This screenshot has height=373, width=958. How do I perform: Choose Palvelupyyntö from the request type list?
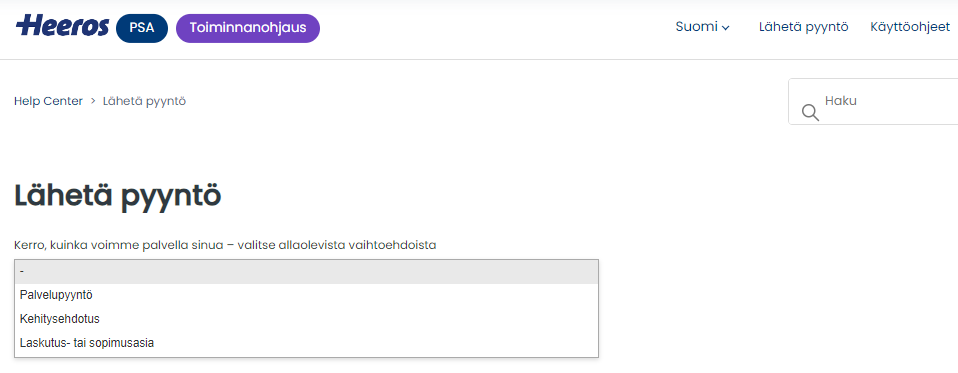point(306,295)
